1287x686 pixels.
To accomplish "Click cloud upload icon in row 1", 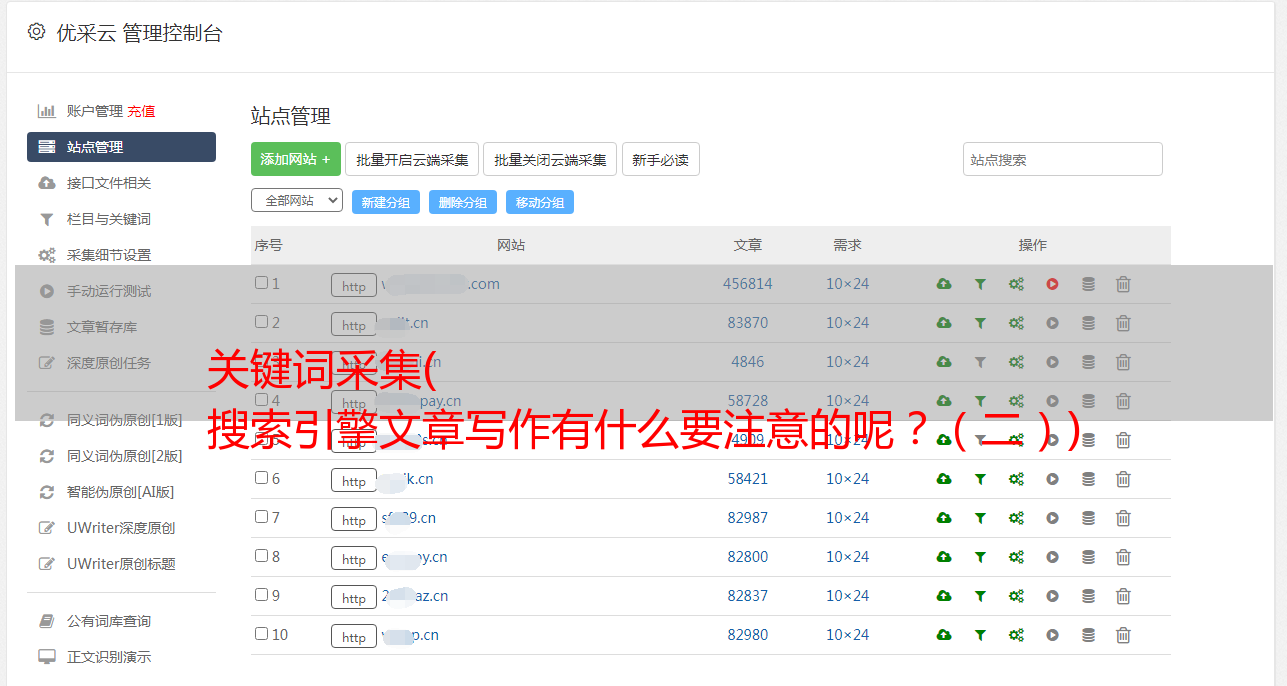I will [x=944, y=284].
